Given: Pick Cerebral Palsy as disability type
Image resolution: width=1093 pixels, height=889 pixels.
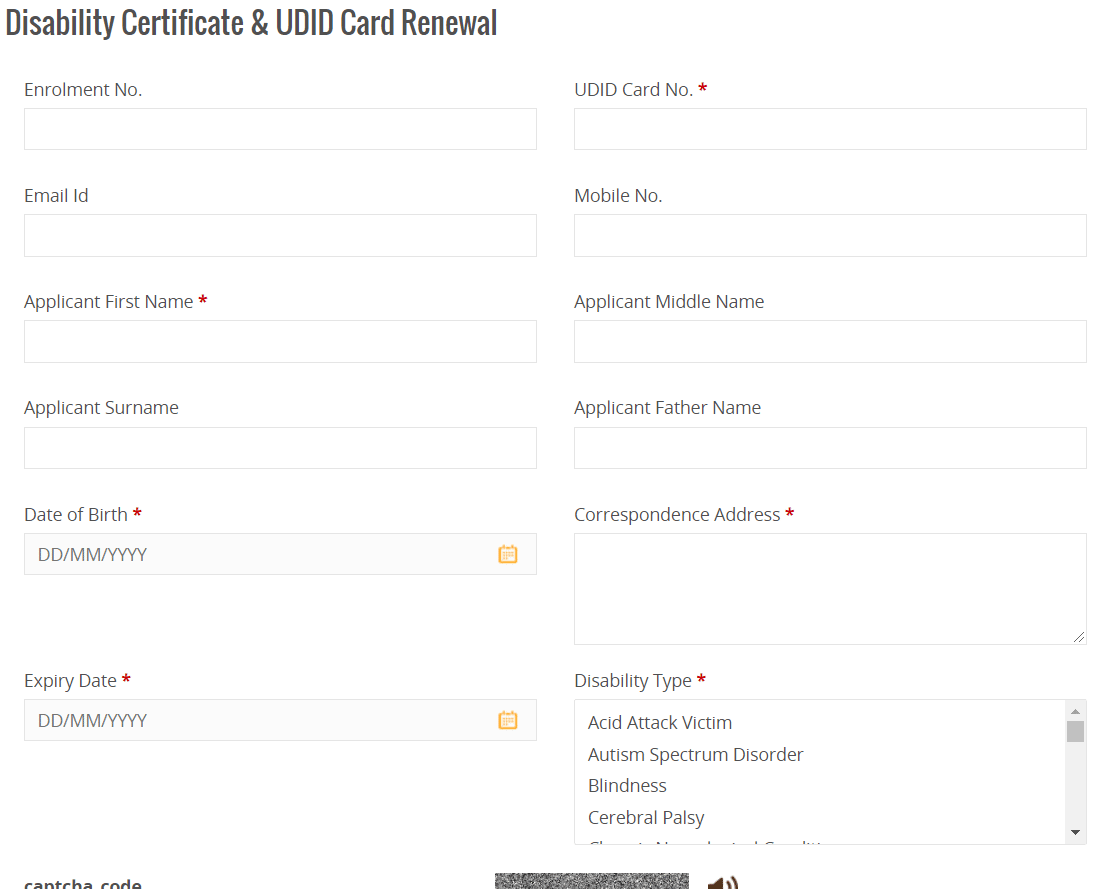Looking at the screenshot, I should [646, 818].
